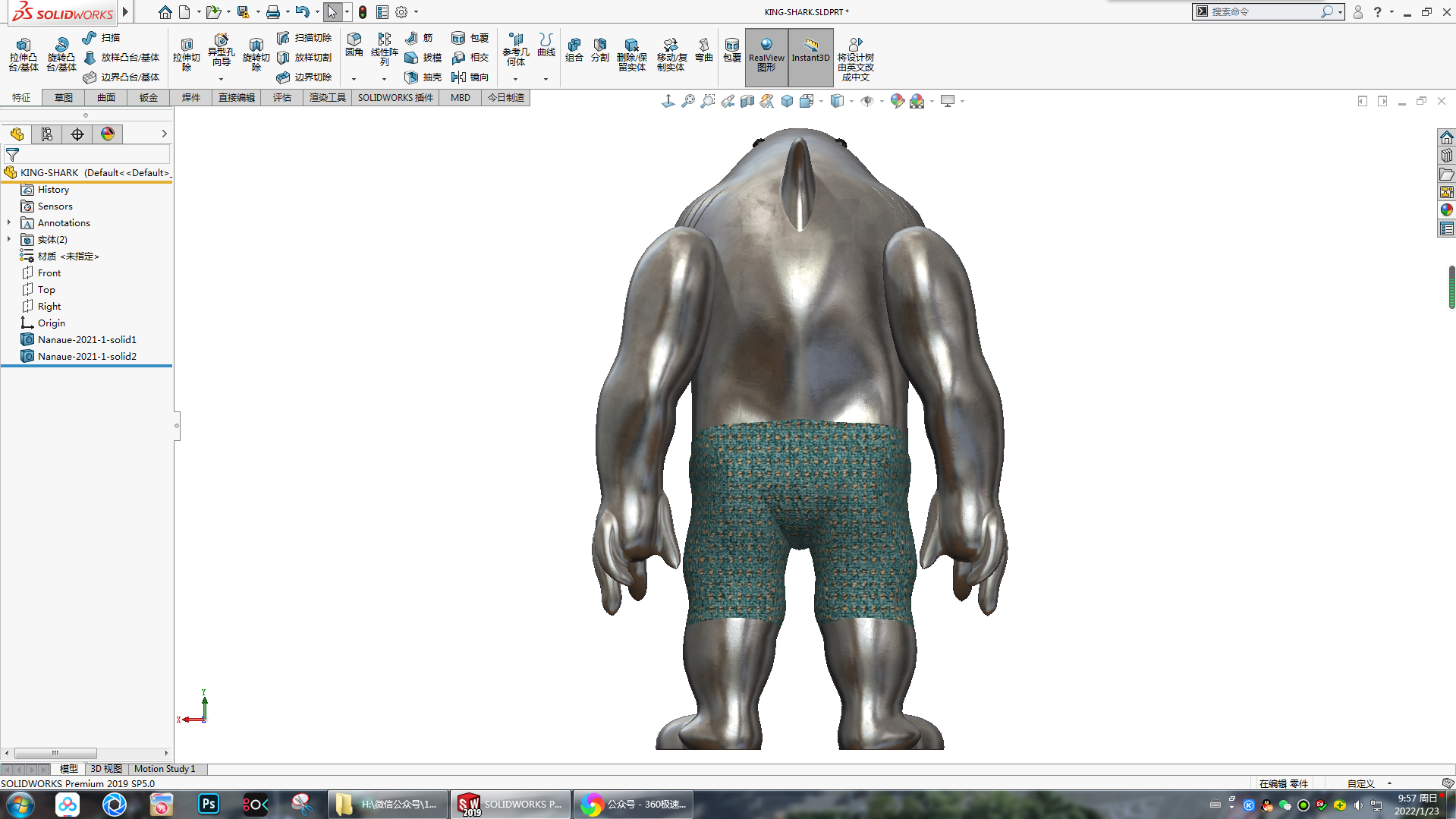Image resolution: width=1456 pixels, height=819 pixels.
Task: Choose the 放样切割 lofted cut tool
Action: (304, 57)
